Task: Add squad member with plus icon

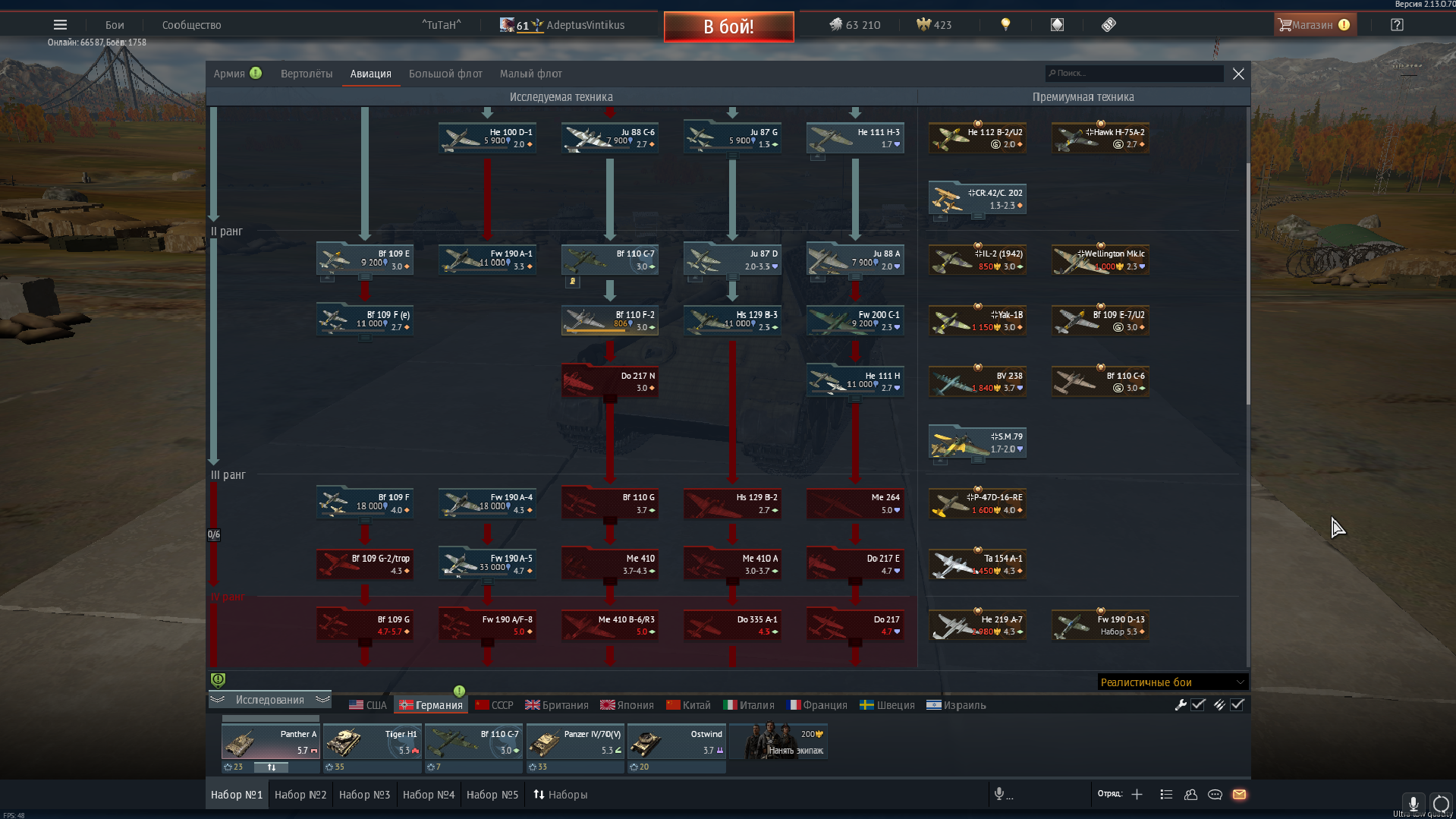Action: point(1137,794)
